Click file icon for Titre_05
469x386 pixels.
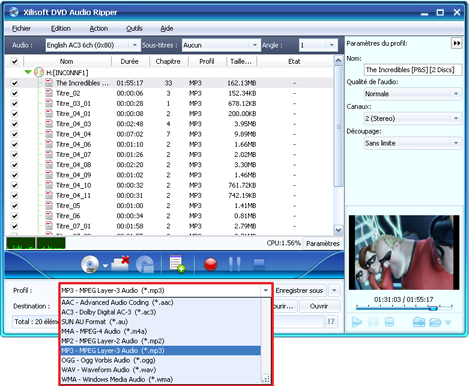click(49, 205)
